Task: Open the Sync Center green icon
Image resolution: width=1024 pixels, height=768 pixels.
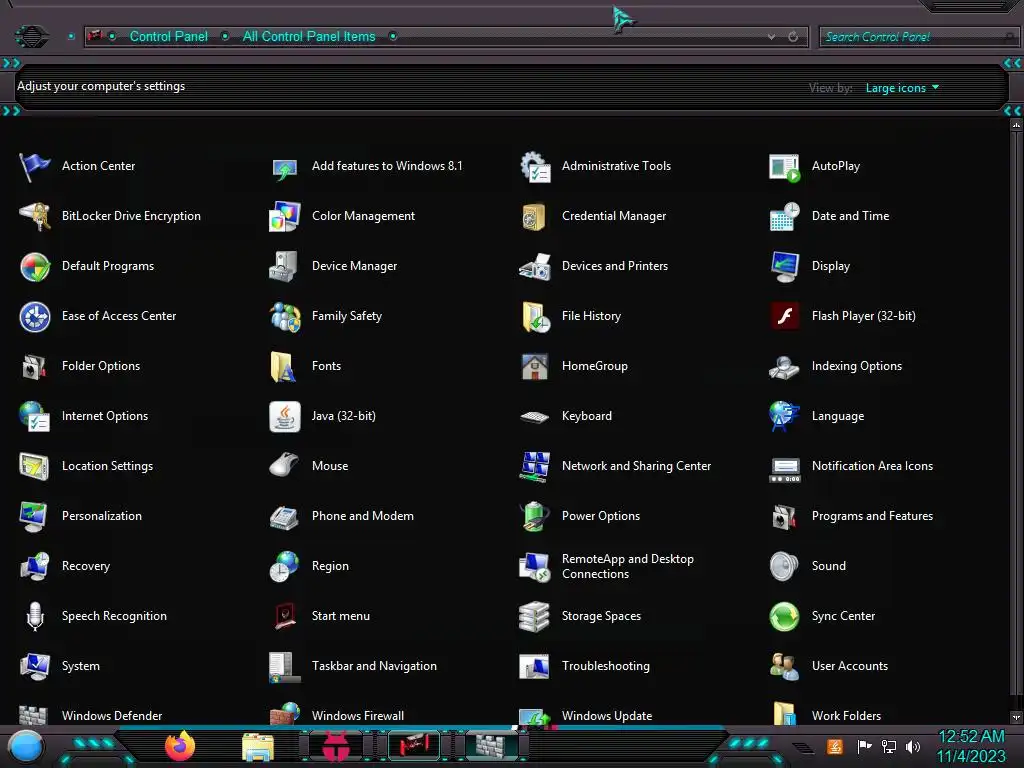Action: pos(784,616)
